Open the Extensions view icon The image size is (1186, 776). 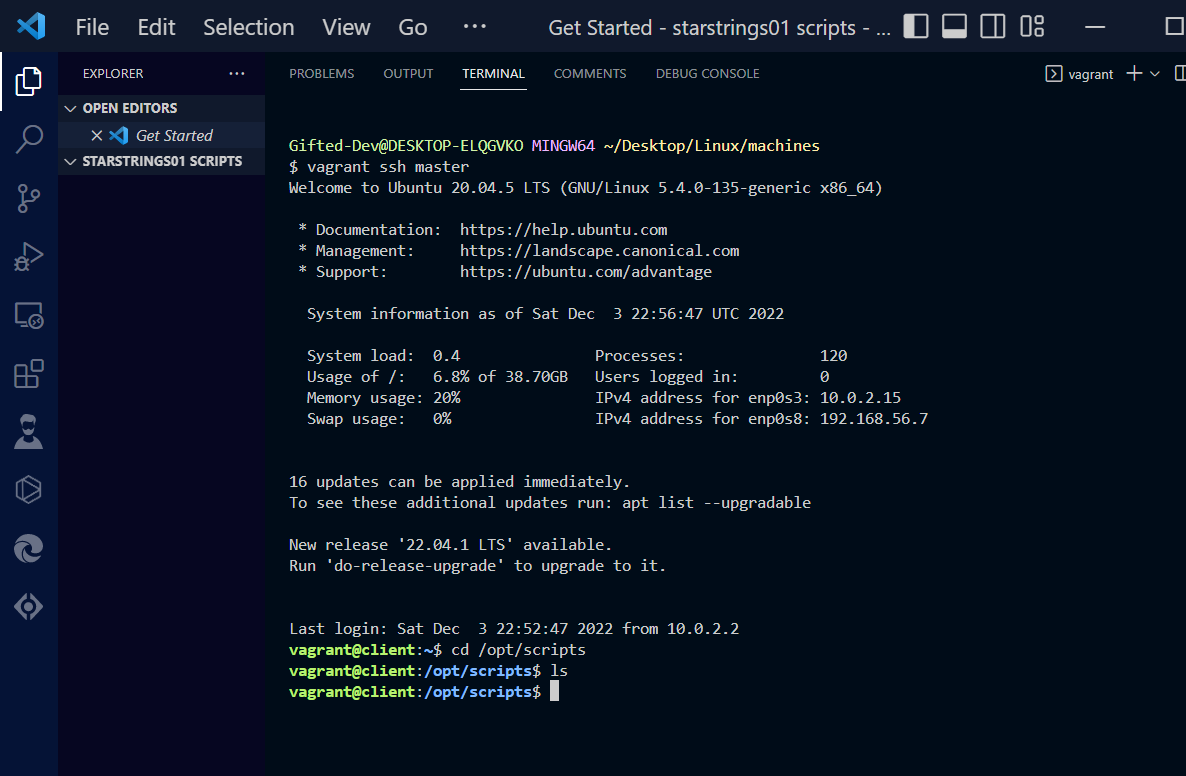(x=29, y=374)
